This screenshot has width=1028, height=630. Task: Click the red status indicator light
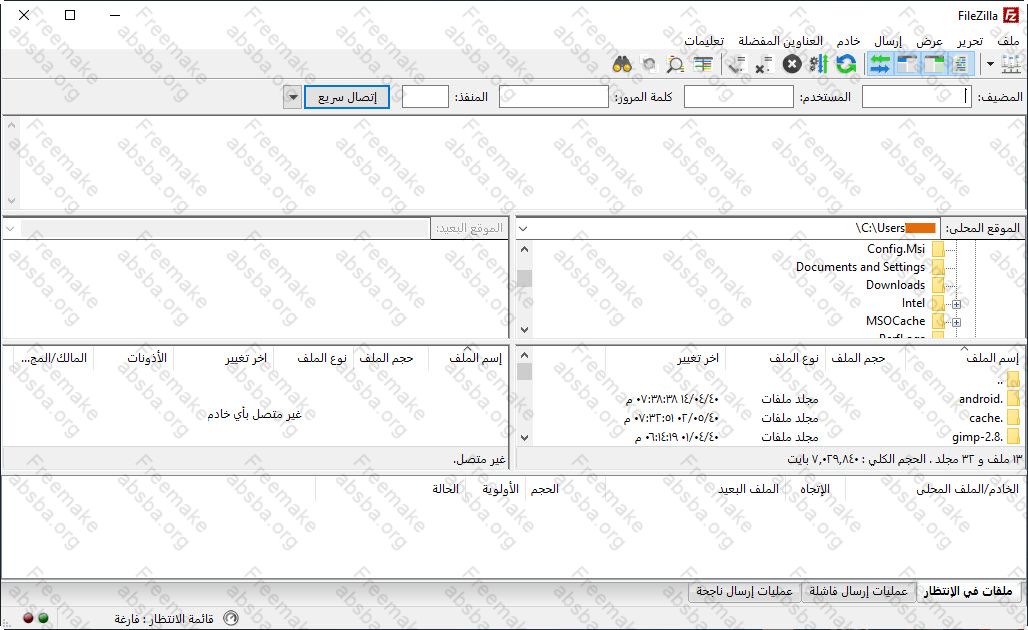(x=28, y=618)
